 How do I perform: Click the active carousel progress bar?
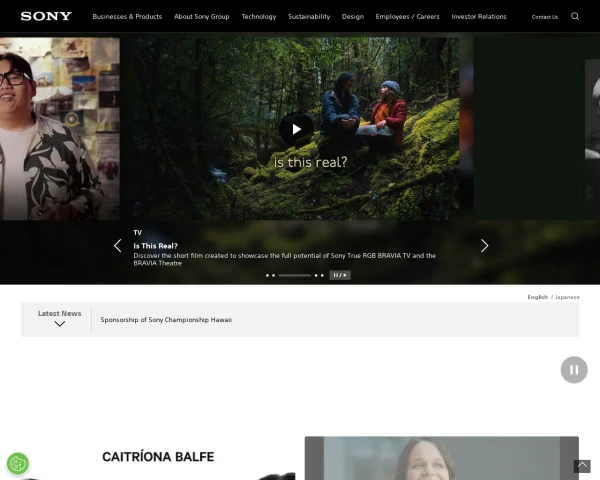pos(295,275)
